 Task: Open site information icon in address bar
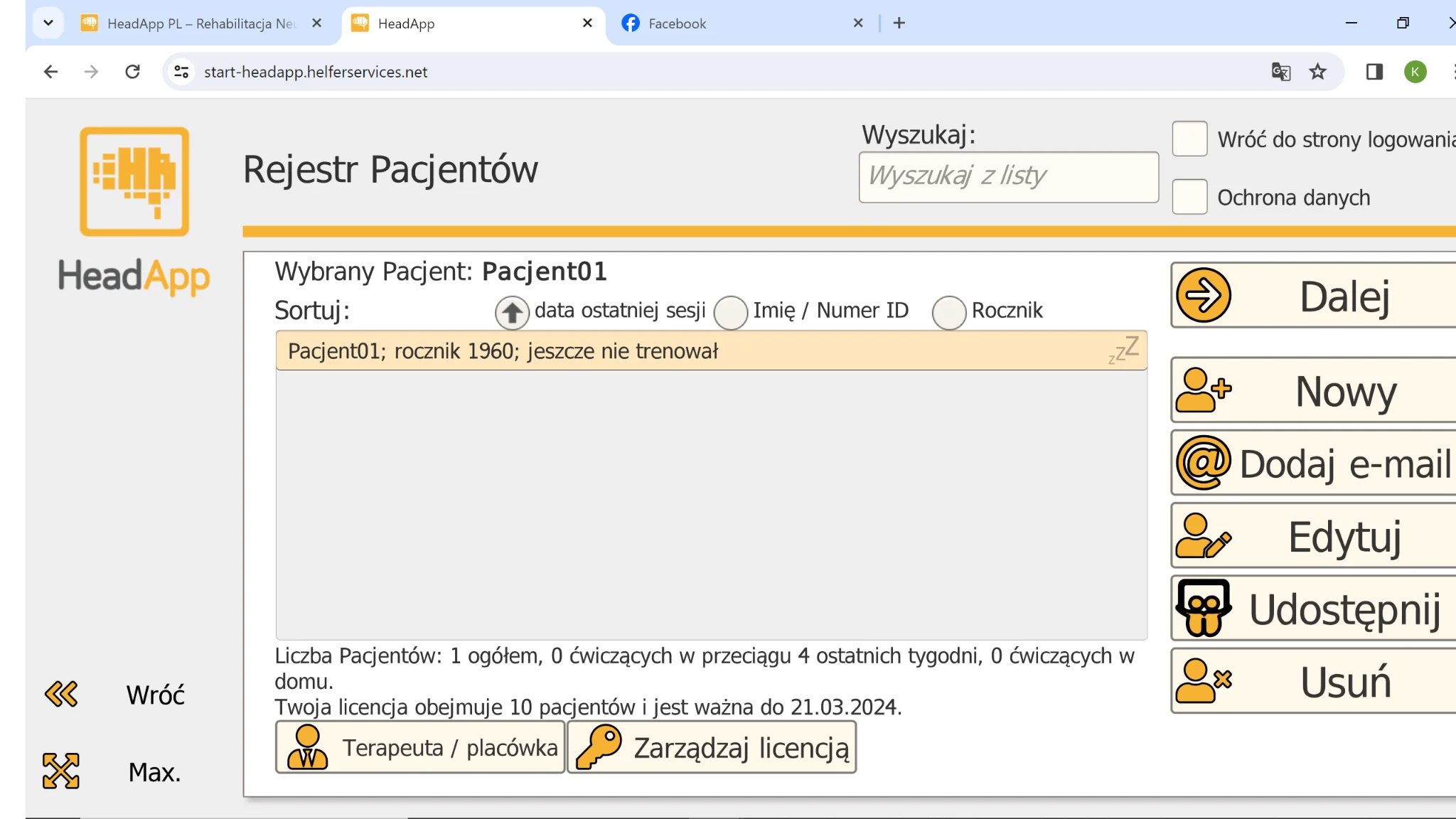click(181, 72)
